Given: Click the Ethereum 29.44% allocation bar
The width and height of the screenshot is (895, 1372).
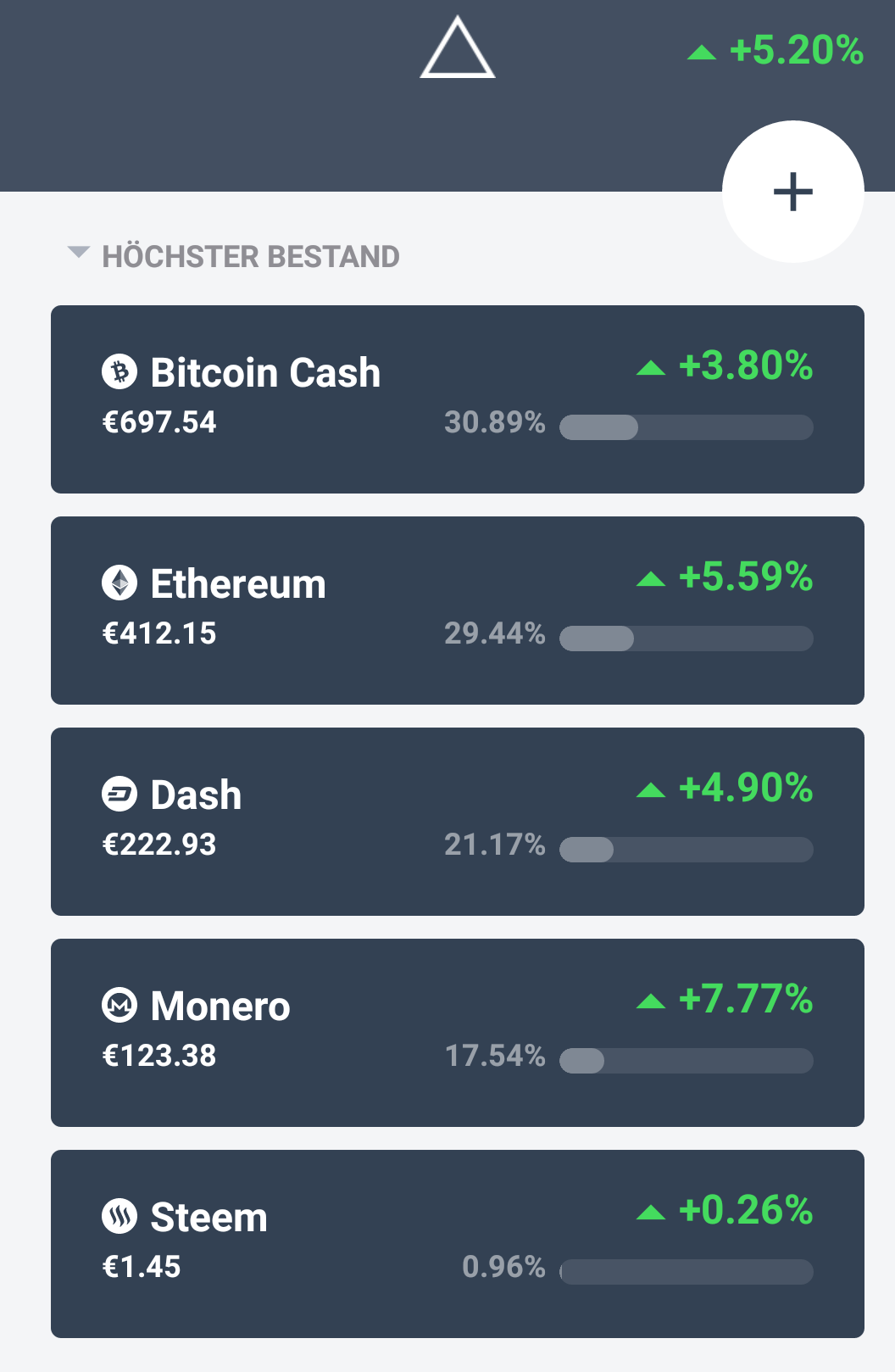Looking at the screenshot, I should 687,639.
